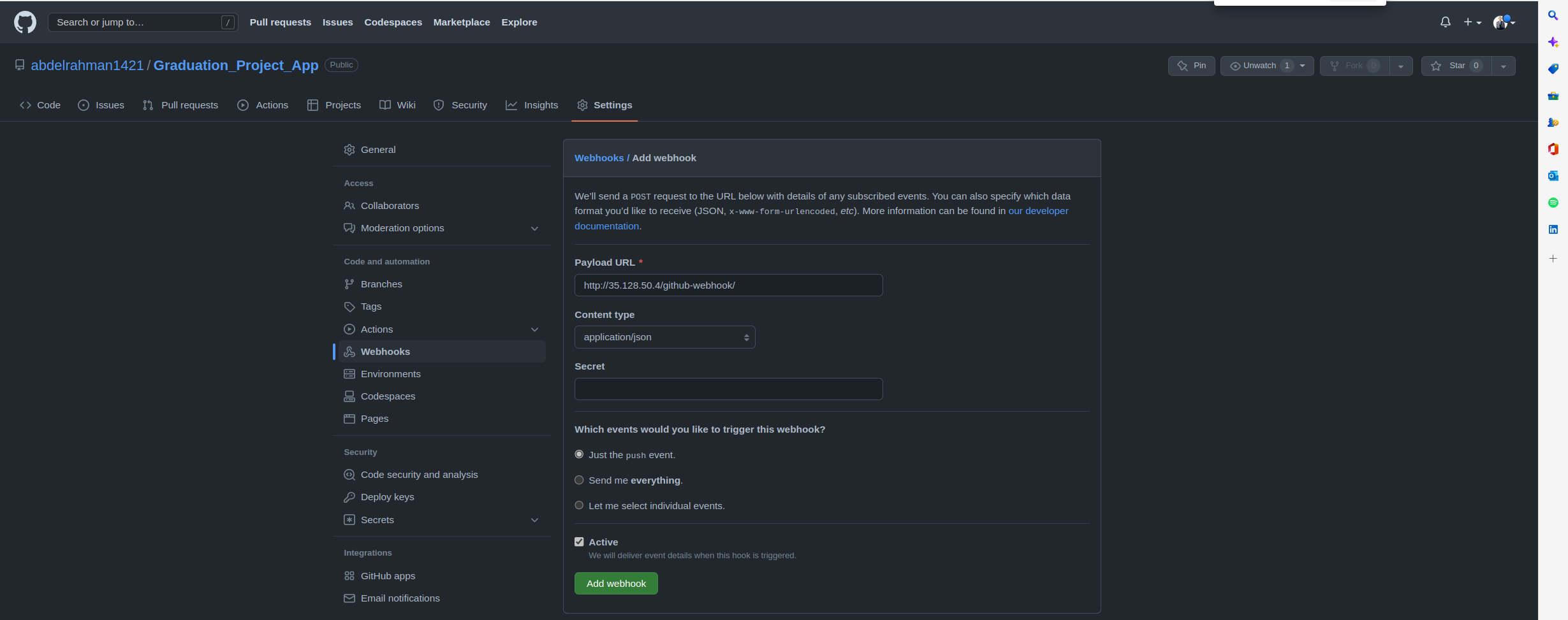Image resolution: width=1568 pixels, height=620 pixels.
Task: Choose 'Let me select individual events'
Action: pos(579,505)
